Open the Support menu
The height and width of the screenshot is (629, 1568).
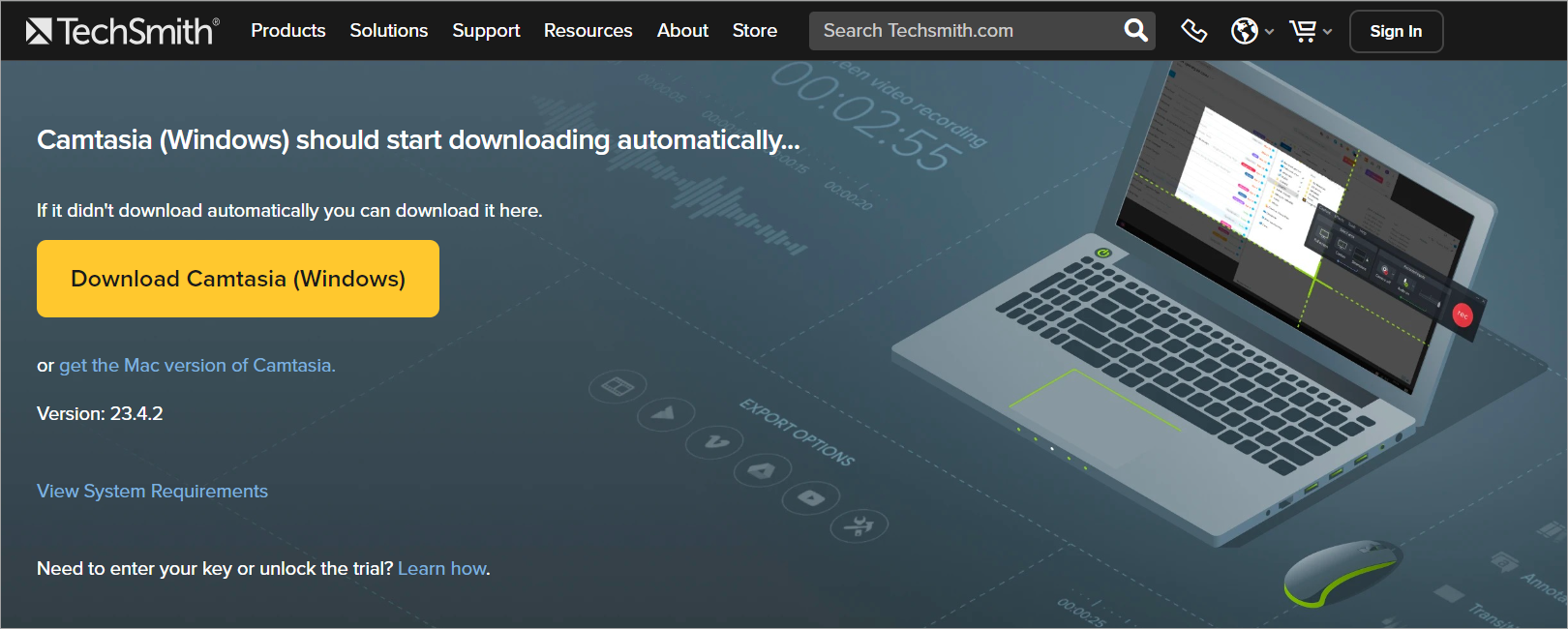click(486, 31)
